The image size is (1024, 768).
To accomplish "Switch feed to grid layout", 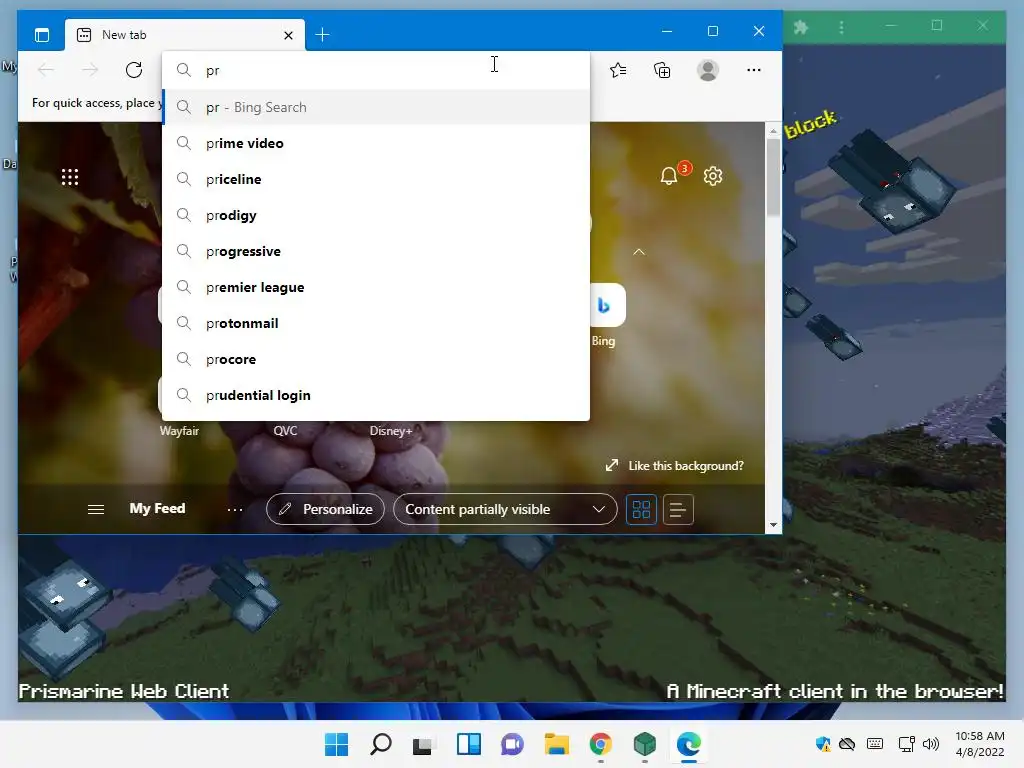I will [641, 509].
